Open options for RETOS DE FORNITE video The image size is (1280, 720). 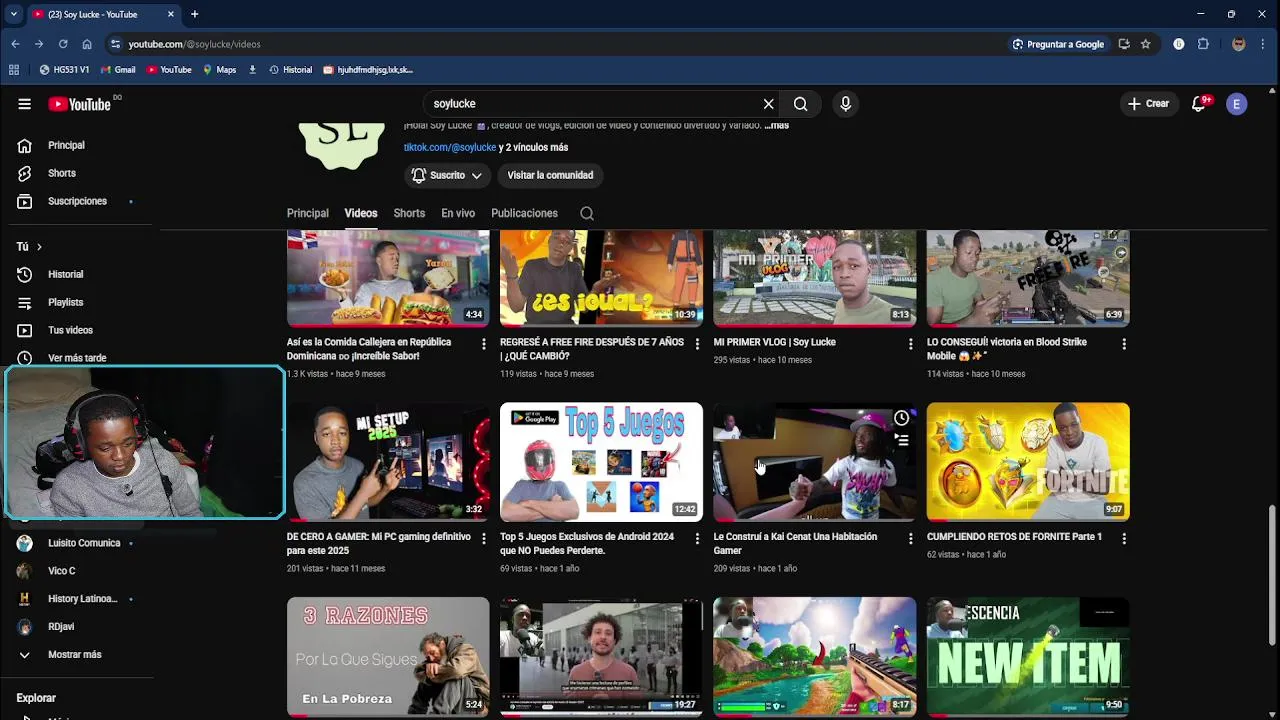1124,538
